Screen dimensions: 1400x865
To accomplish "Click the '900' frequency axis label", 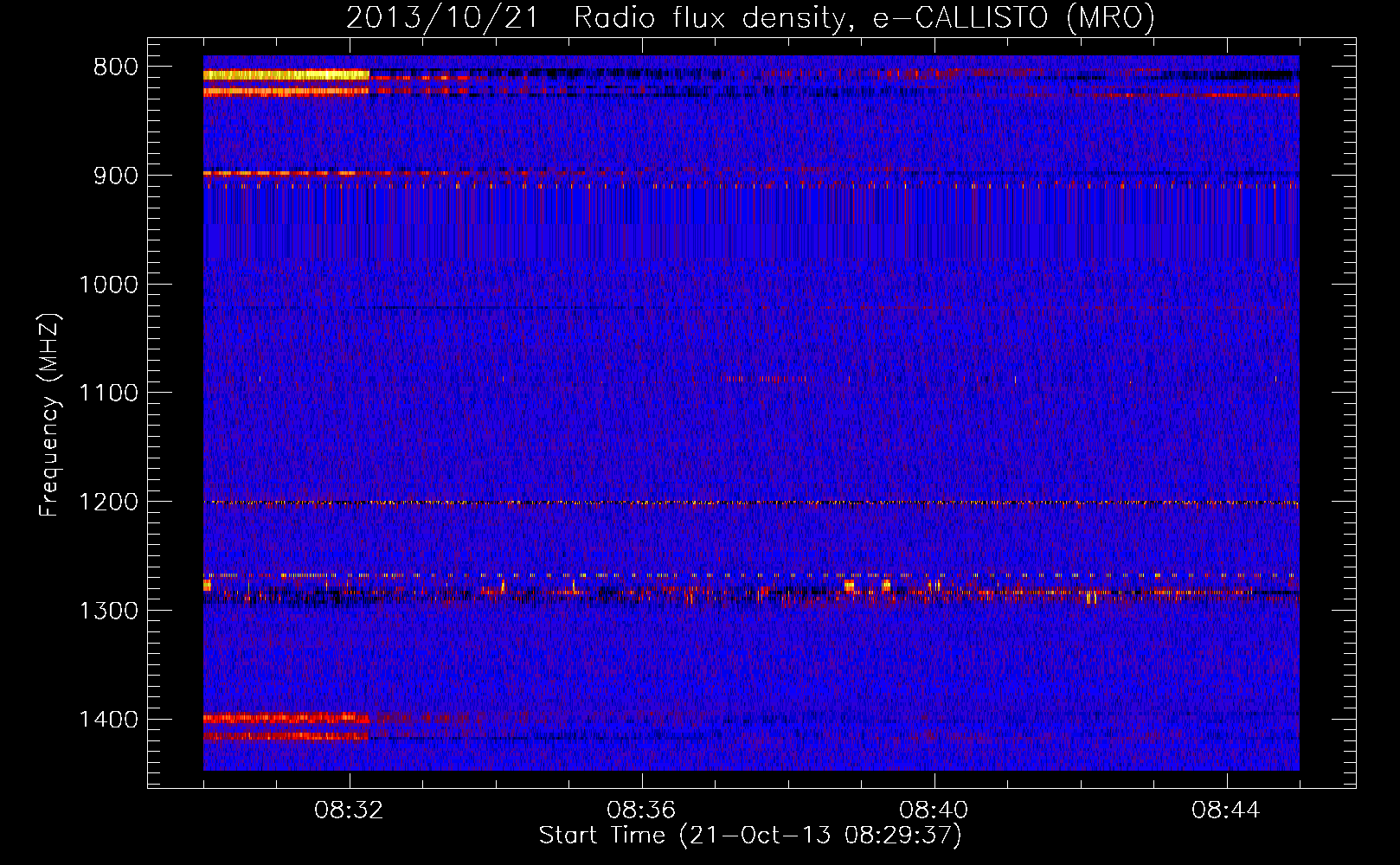I will (x=116, y=176).
